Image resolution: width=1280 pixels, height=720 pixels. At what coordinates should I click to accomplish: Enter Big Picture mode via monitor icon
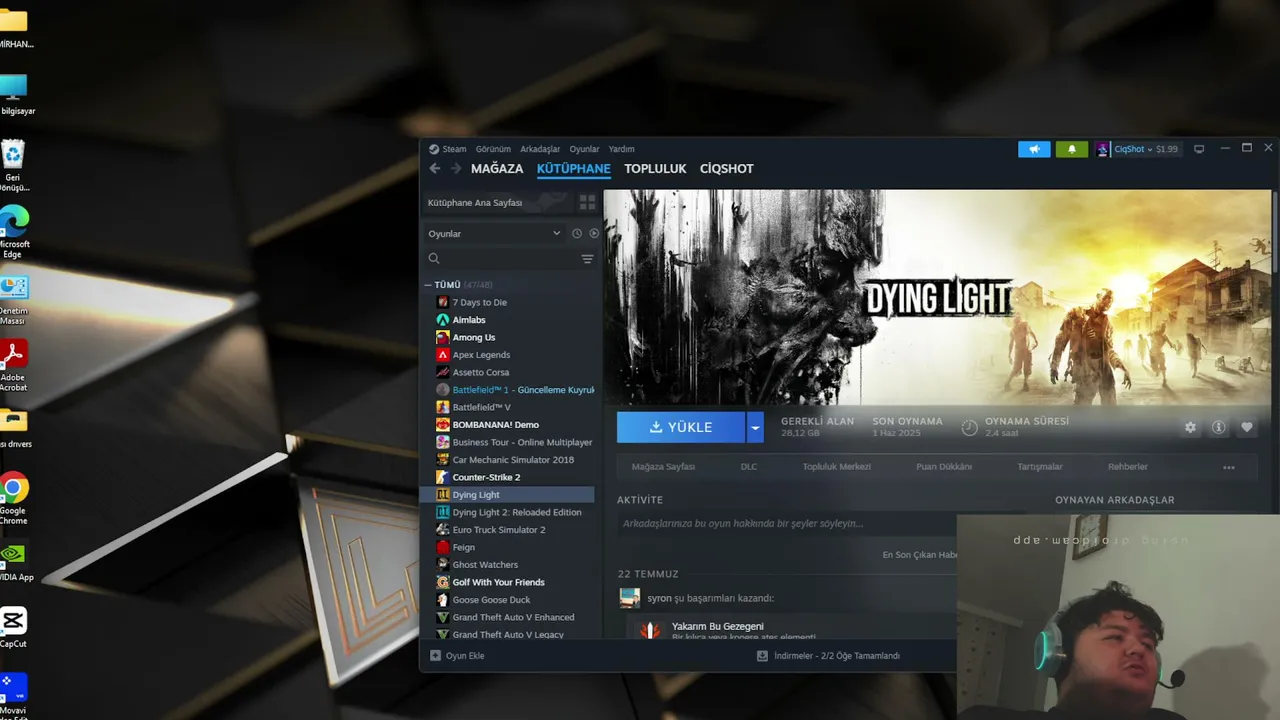pyautogui.click(x=1199, y=149)
